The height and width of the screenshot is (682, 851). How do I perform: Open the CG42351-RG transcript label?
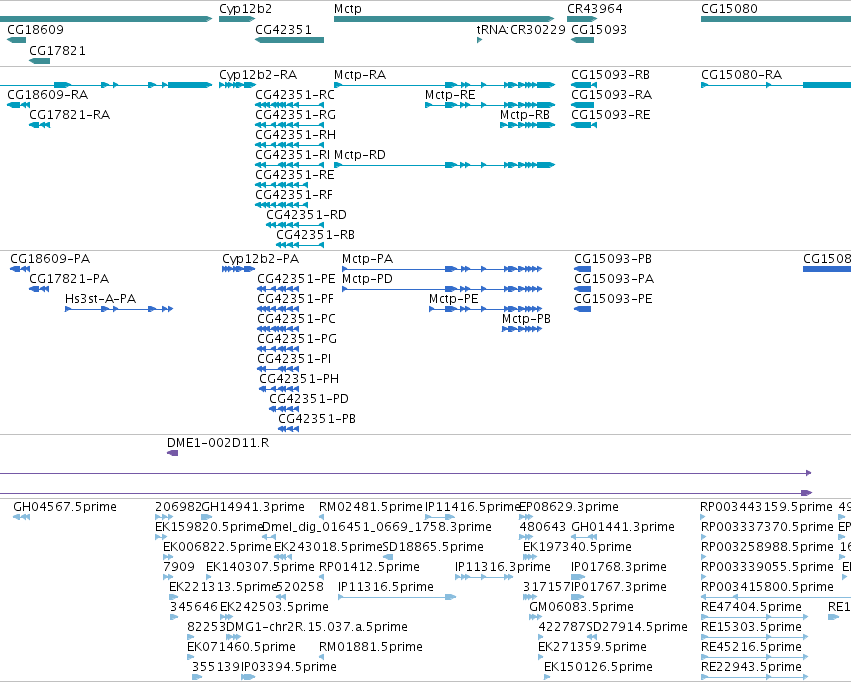click(x=295, y=114)
